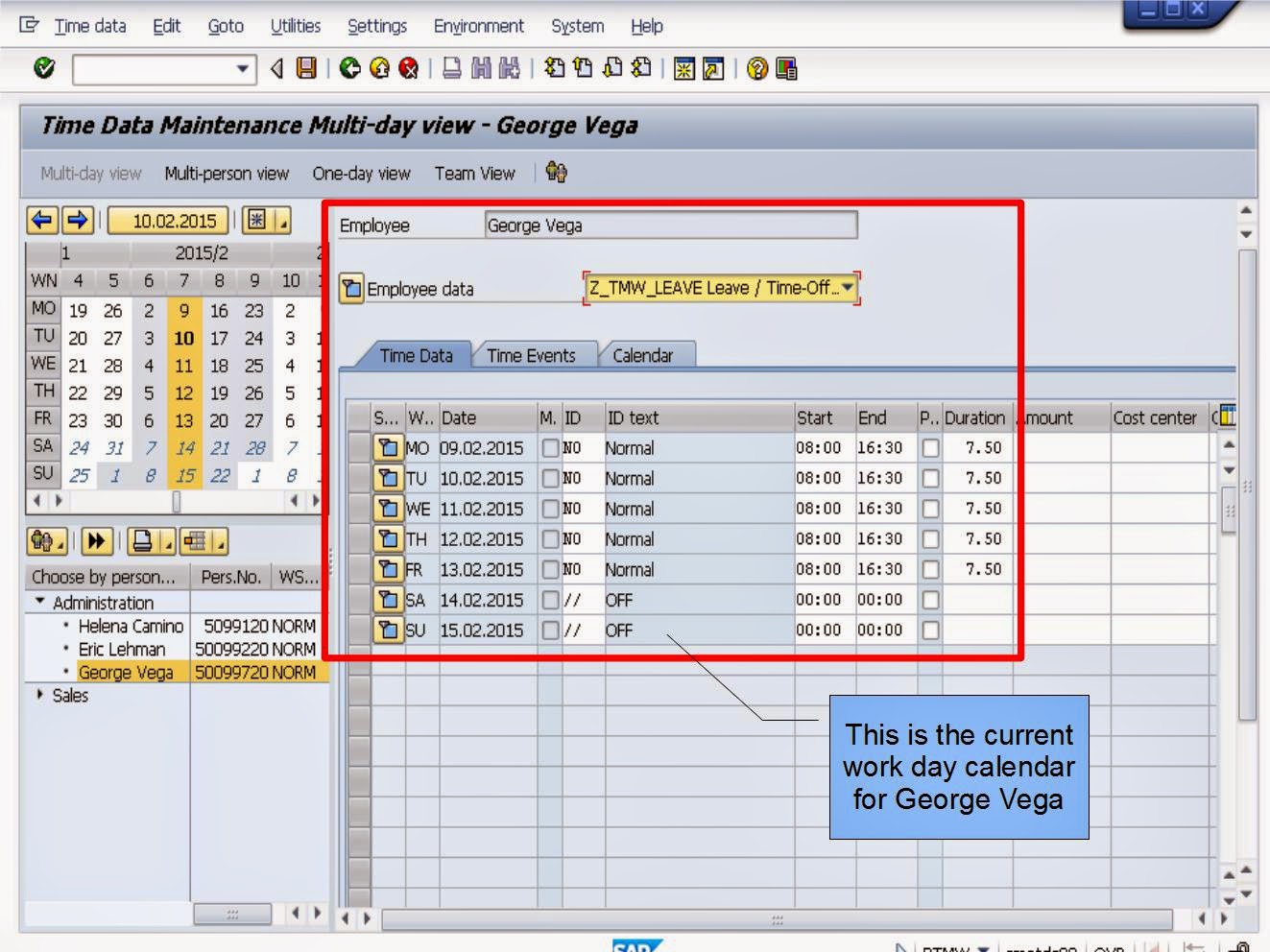The width and height of the screenshot is (1270, 952).
Task: Toggle the M checkbox for TU 10.02.2015
Action: (548, 478)
